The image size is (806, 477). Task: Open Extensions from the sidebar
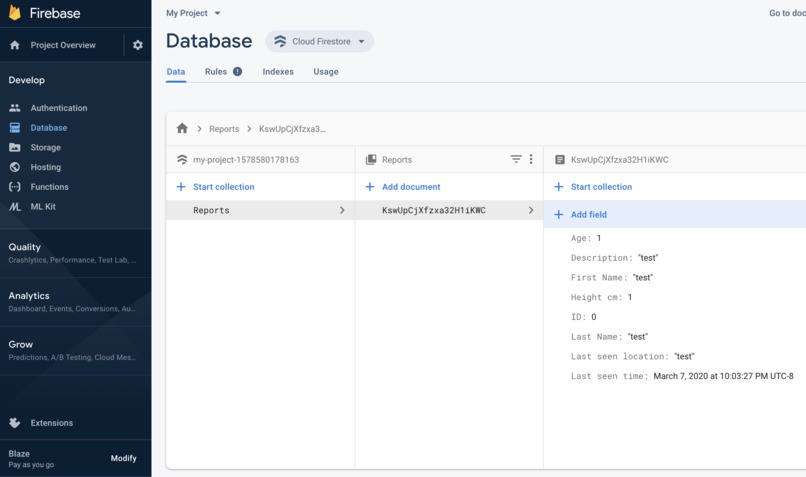point(51,423)
